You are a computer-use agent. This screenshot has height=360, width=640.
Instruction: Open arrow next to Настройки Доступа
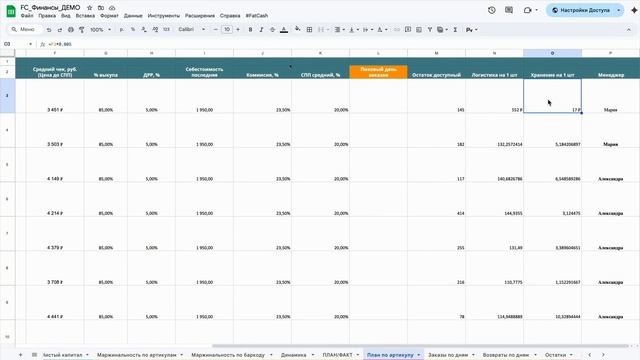click(x=618, y=10)
